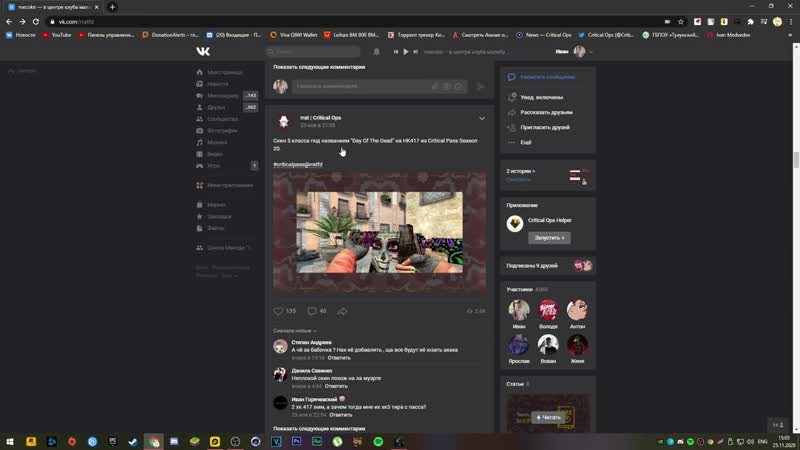The image size is (800, 450).
Task: Open the Windows Start menu
Action: click(x=10, y=441)
